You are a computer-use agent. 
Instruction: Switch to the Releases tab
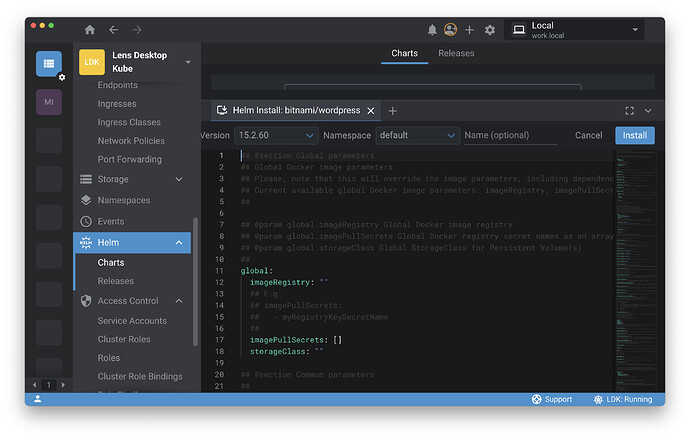tap(456, 53)
